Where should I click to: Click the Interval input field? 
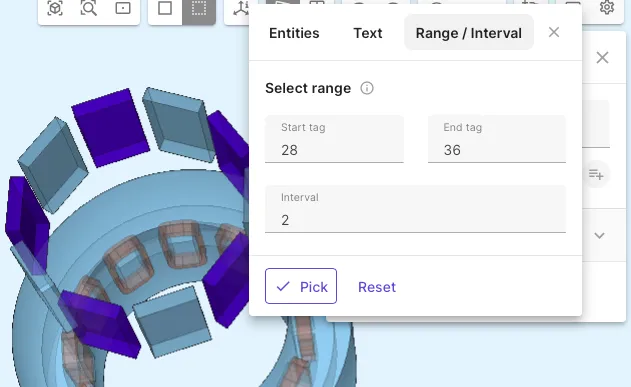(415, 209)
